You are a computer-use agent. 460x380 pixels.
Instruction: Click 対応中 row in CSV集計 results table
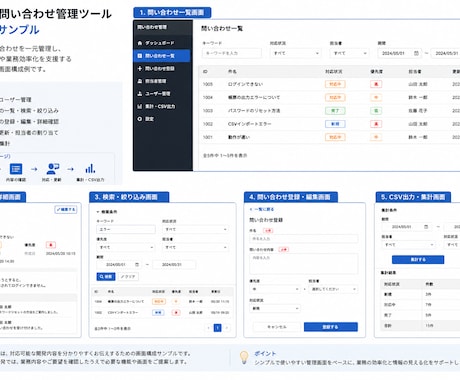pyautogui.click(x=420, y=305)
